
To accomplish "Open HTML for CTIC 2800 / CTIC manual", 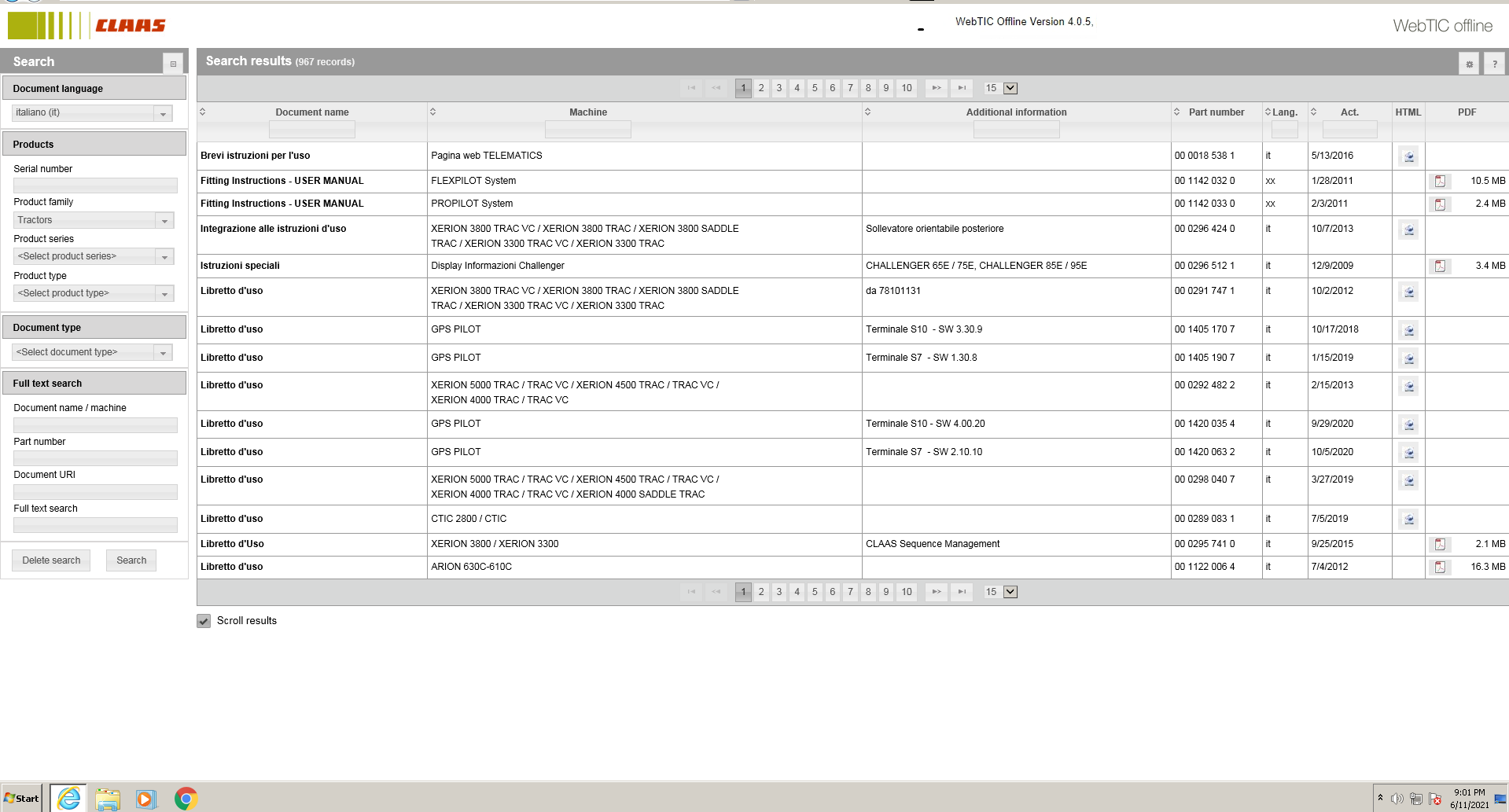I will click(1408, 520).
